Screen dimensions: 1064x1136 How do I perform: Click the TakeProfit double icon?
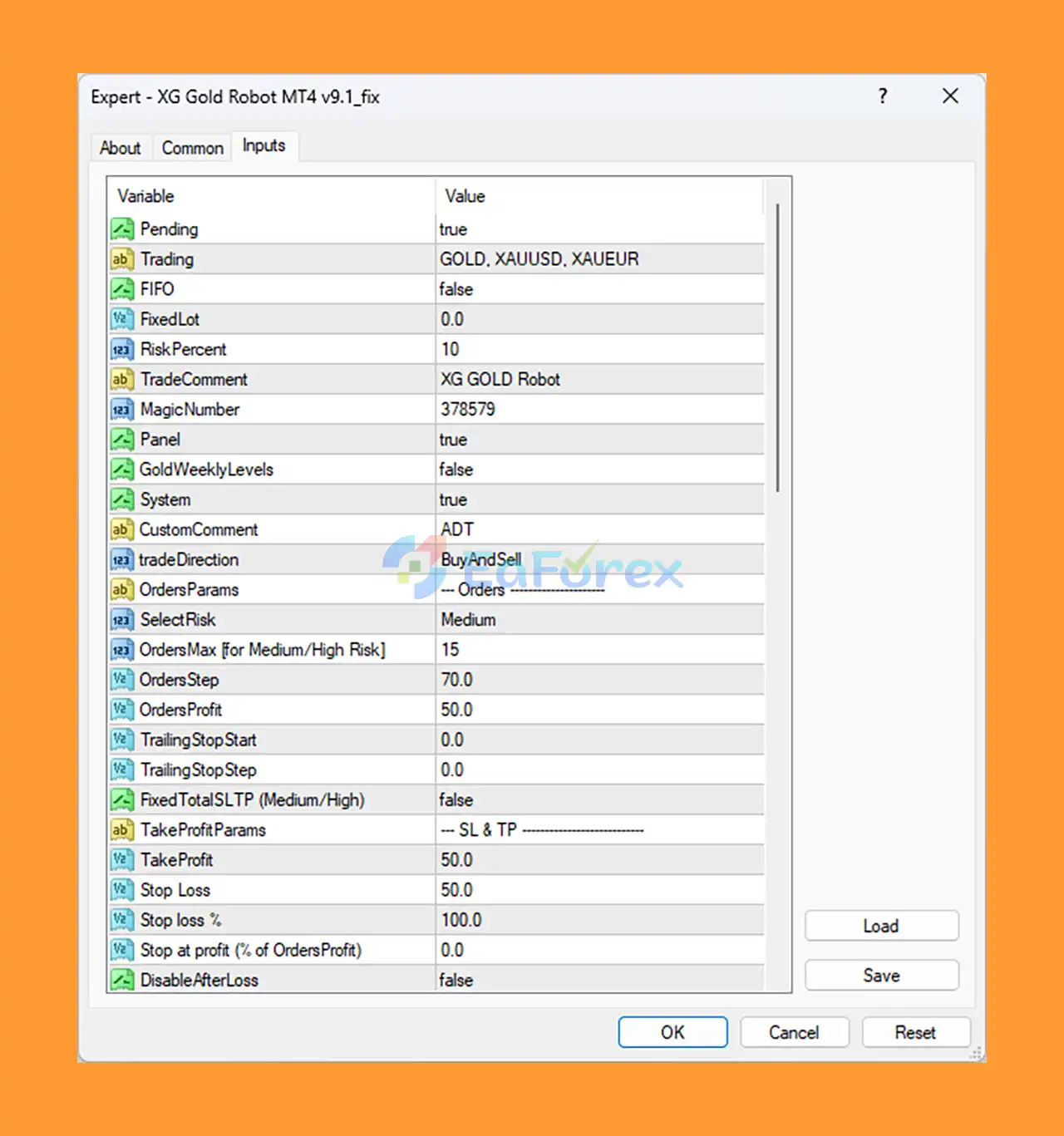coord(122,859)
